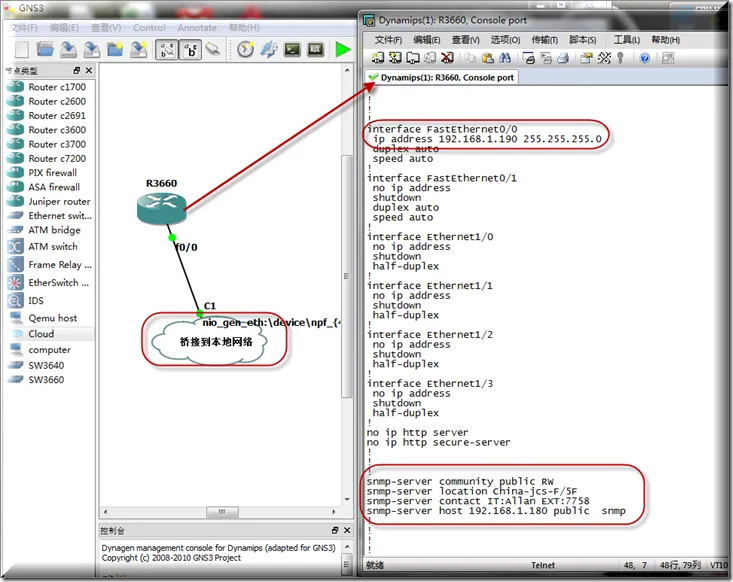The width and height of the screenshot is (733, 582).
Task: Click the New blank project icon in GNS3
Action: point(22,49)
